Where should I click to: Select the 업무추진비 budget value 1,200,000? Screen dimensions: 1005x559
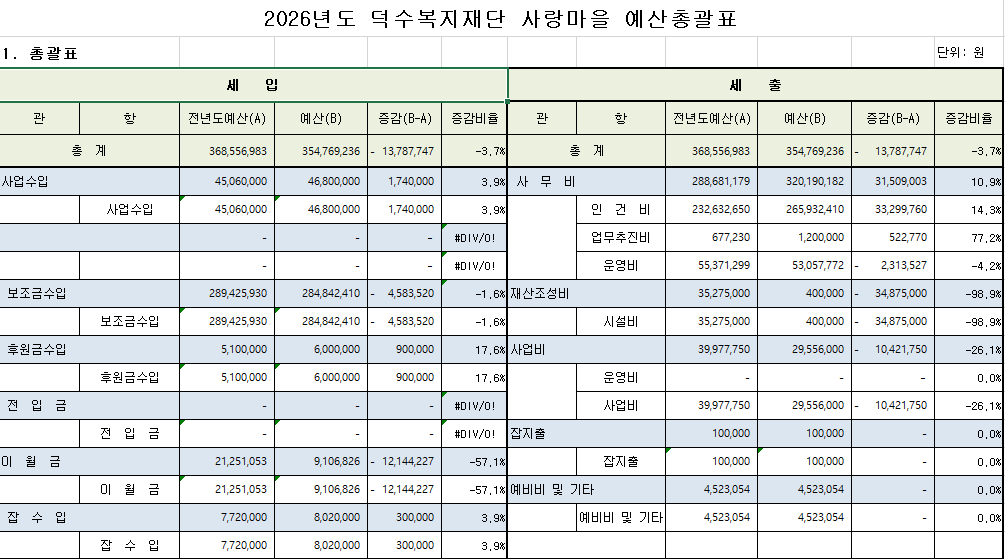(x=804, y=238)
